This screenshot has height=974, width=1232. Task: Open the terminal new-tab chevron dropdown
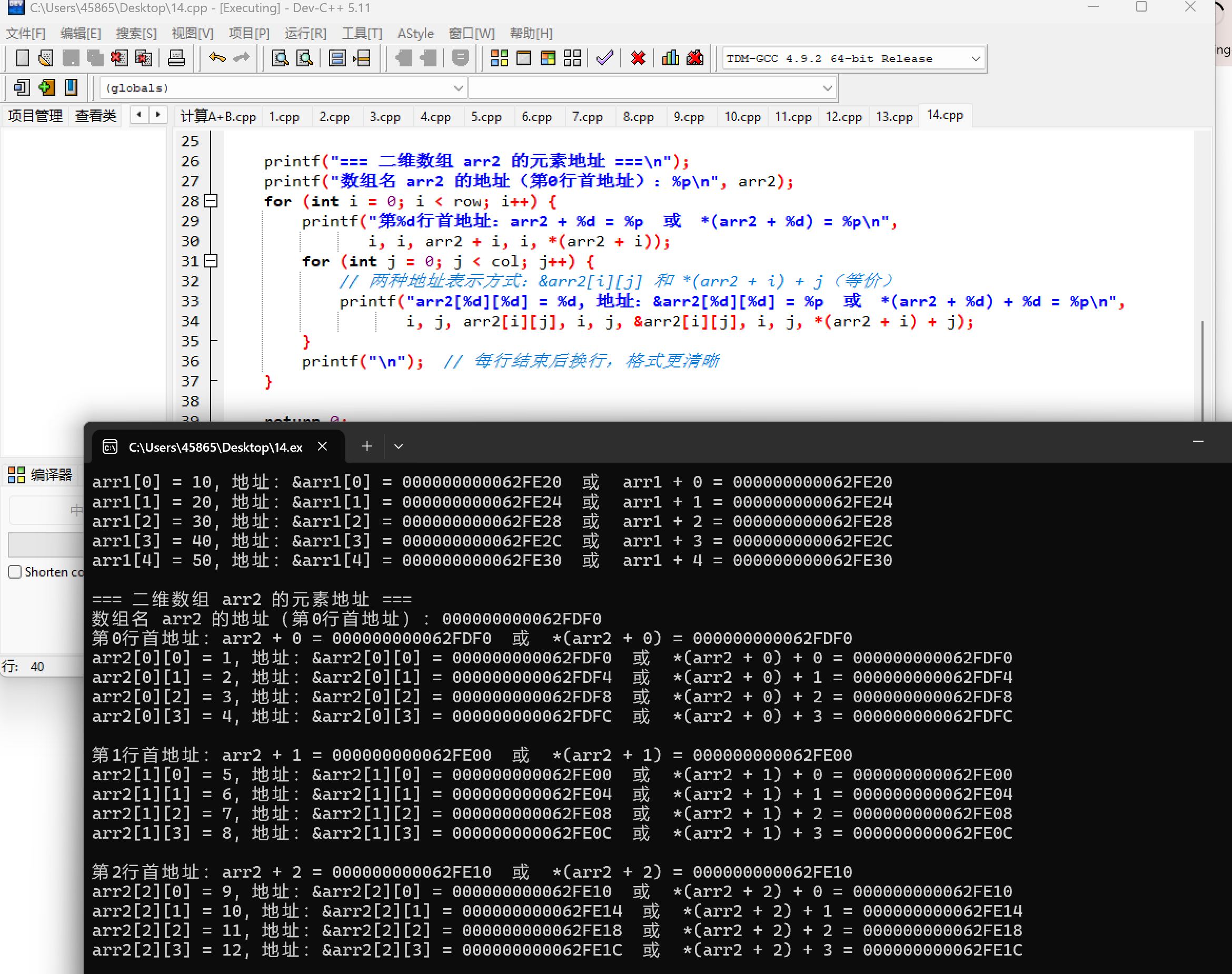399,446
